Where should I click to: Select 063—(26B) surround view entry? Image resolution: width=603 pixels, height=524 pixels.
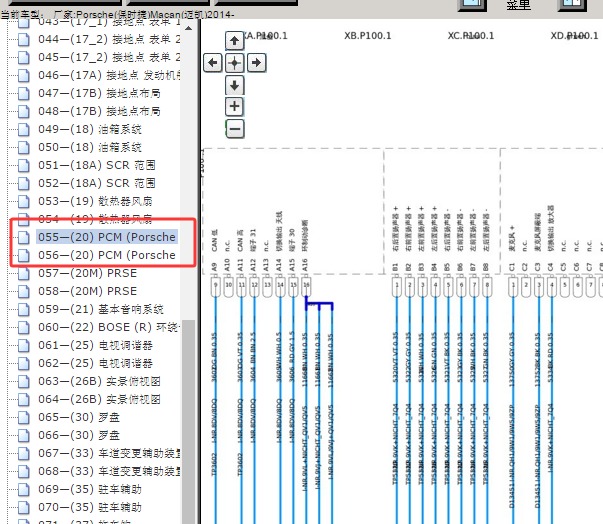(99, 381)
